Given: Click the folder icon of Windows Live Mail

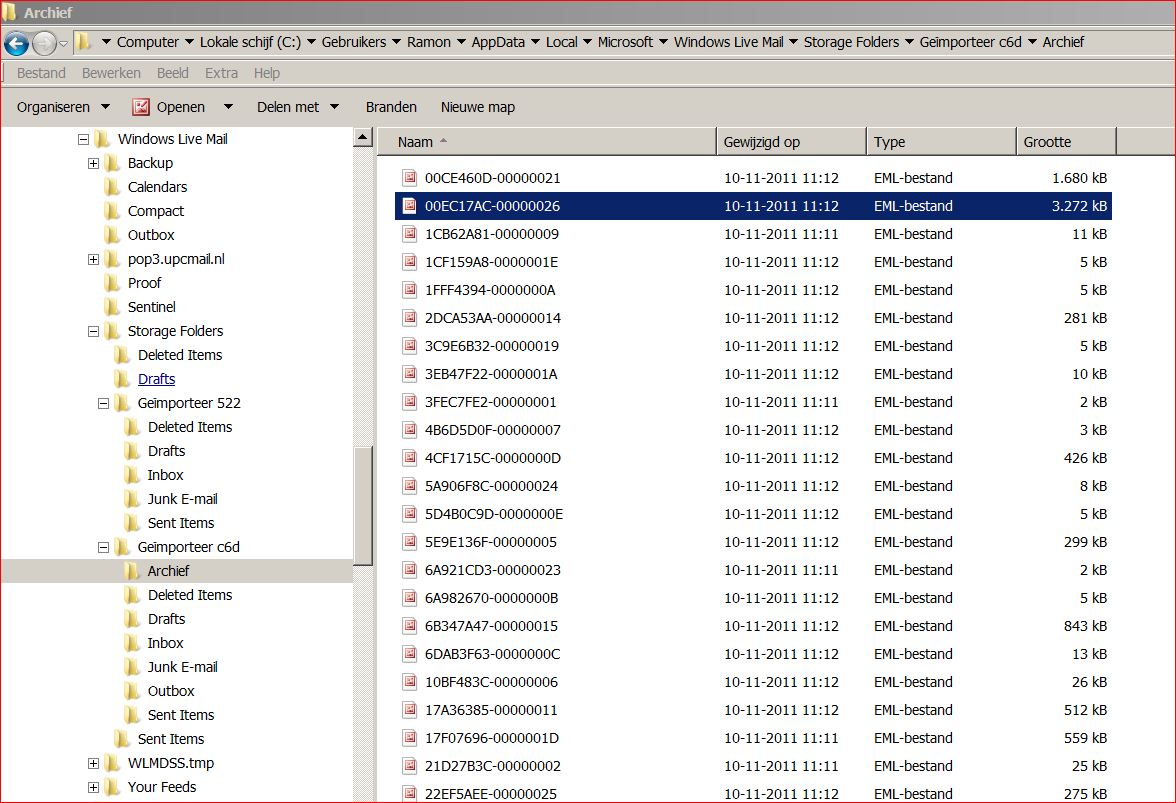Looking at the screenshot, I should [x=102, y=139].
